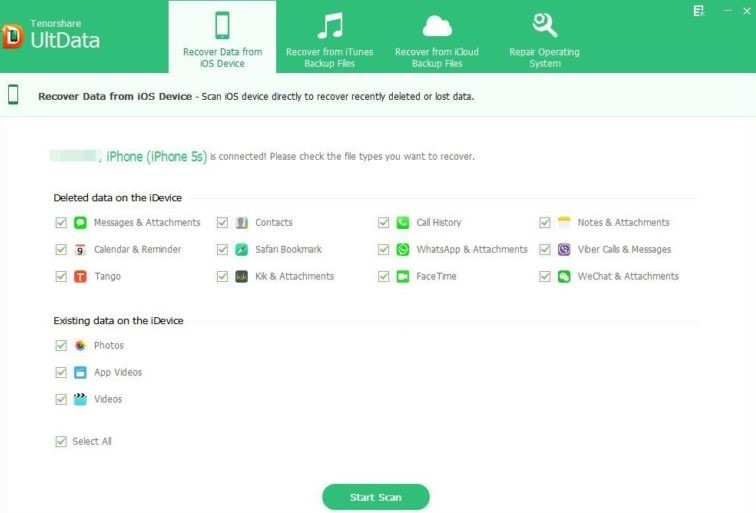This screenshot has height=513, width=756.
Task: Click the Photos flower icon
Action: click(x=80, y=346)
